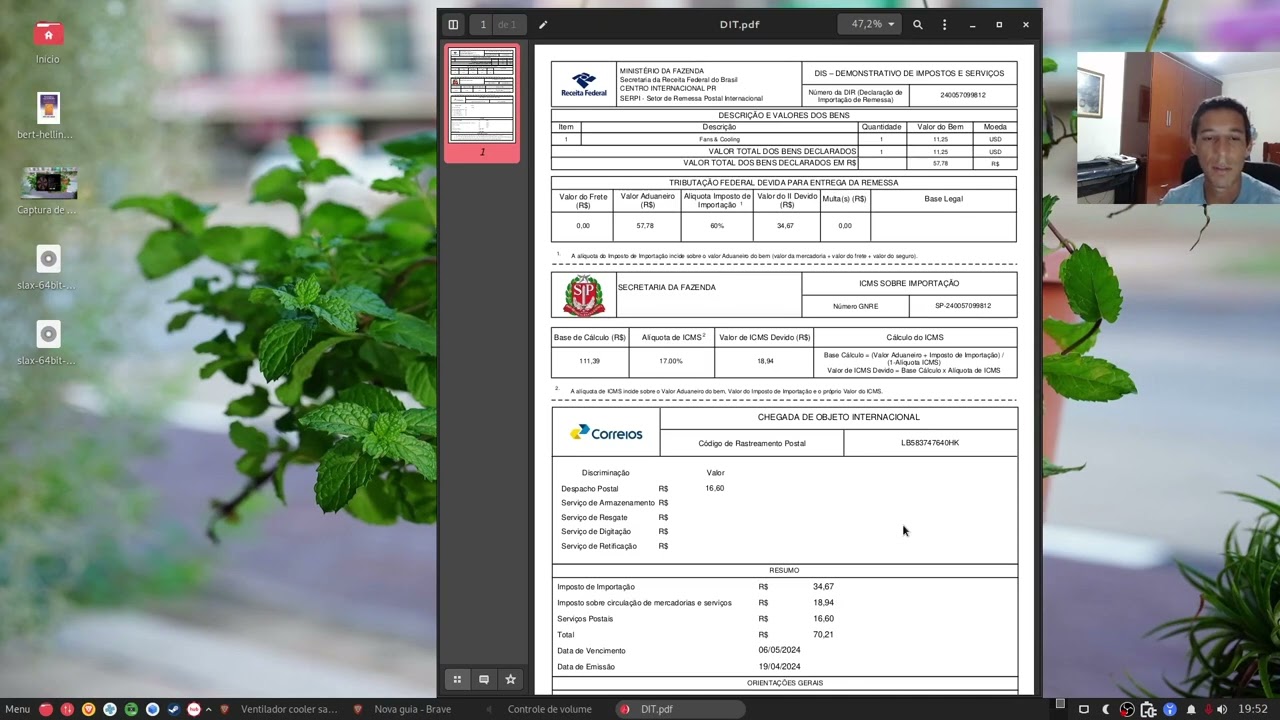Screen dimensions: 1280x720
Task: Click the small square workspace switcher in taskbar
Action: [1060, 704]
